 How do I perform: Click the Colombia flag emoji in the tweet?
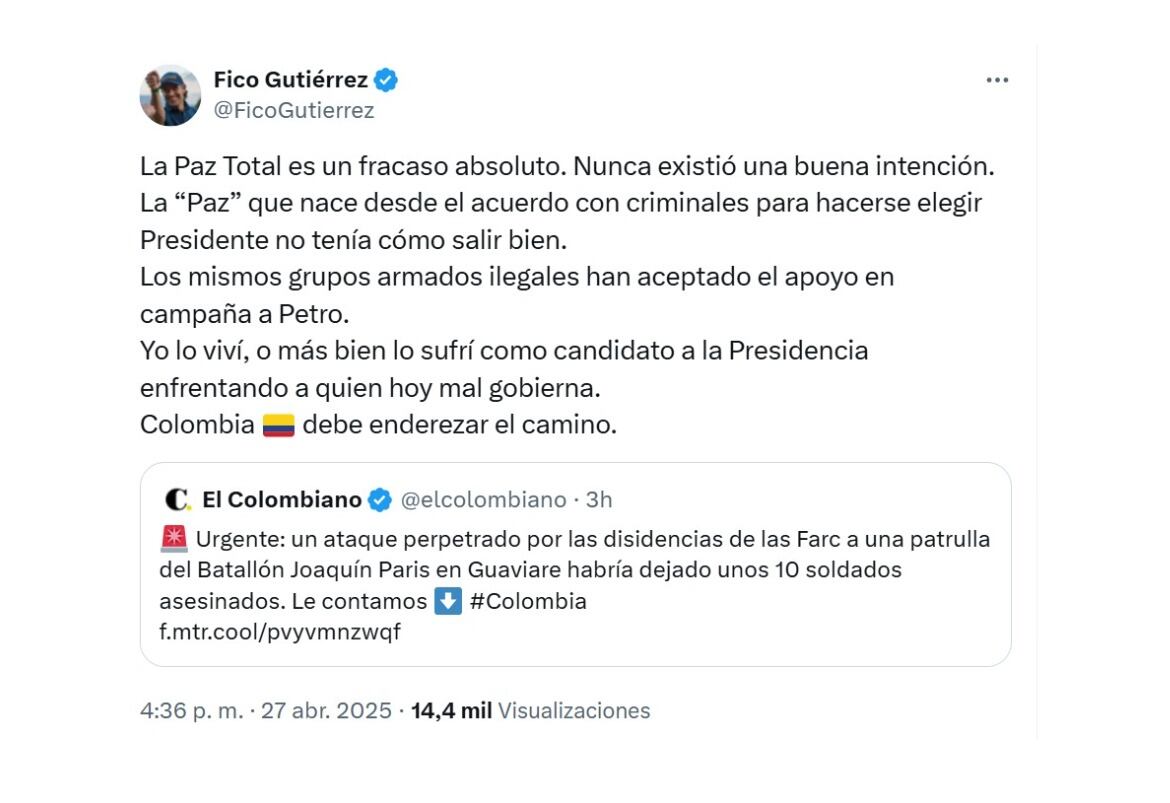(278, 425)
